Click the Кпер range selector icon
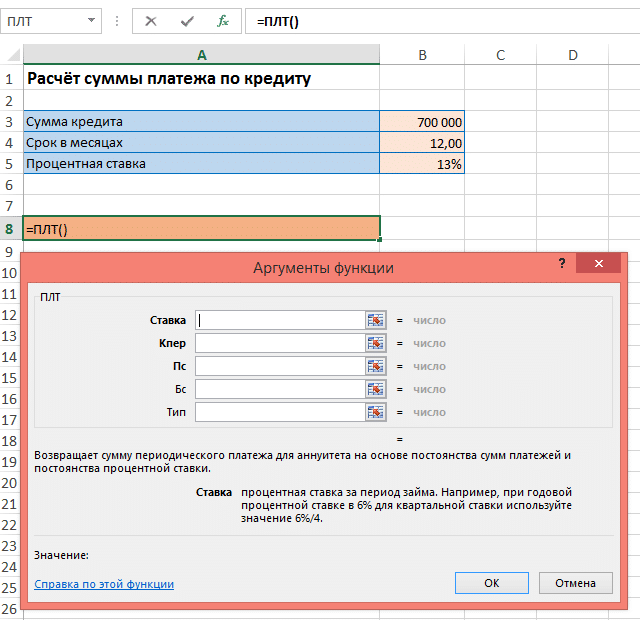Image resolution: width=640 pixels, height=620 pixels. pyautogui.click(x=376, y=343)
